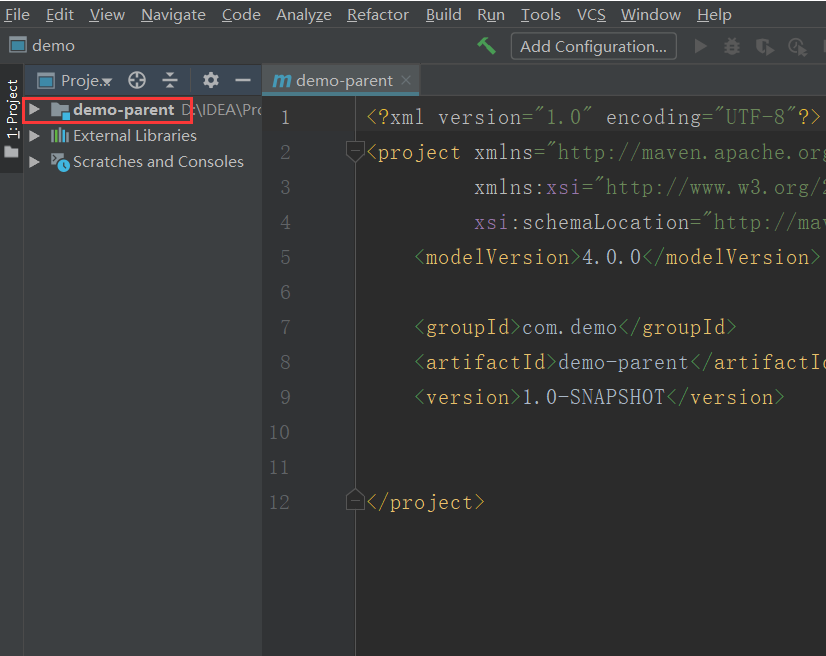Image resolution: width=826 pixels, height=656 pixels.
Task: Toggle the 1: Project tool window tab
Action: (x=12, y=109)
